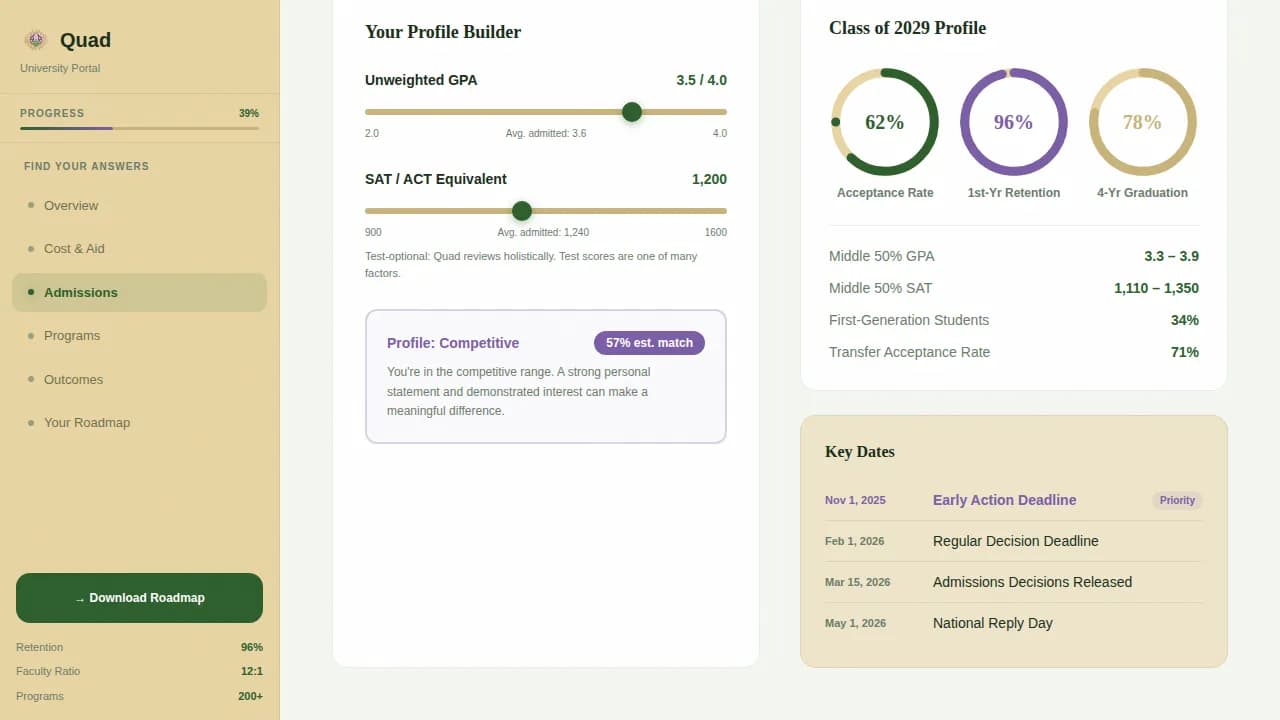Viewport: 1280px width, 720px height.
Task: Open the Overview section
Action: pyautogui.click(x=71, y=206)
